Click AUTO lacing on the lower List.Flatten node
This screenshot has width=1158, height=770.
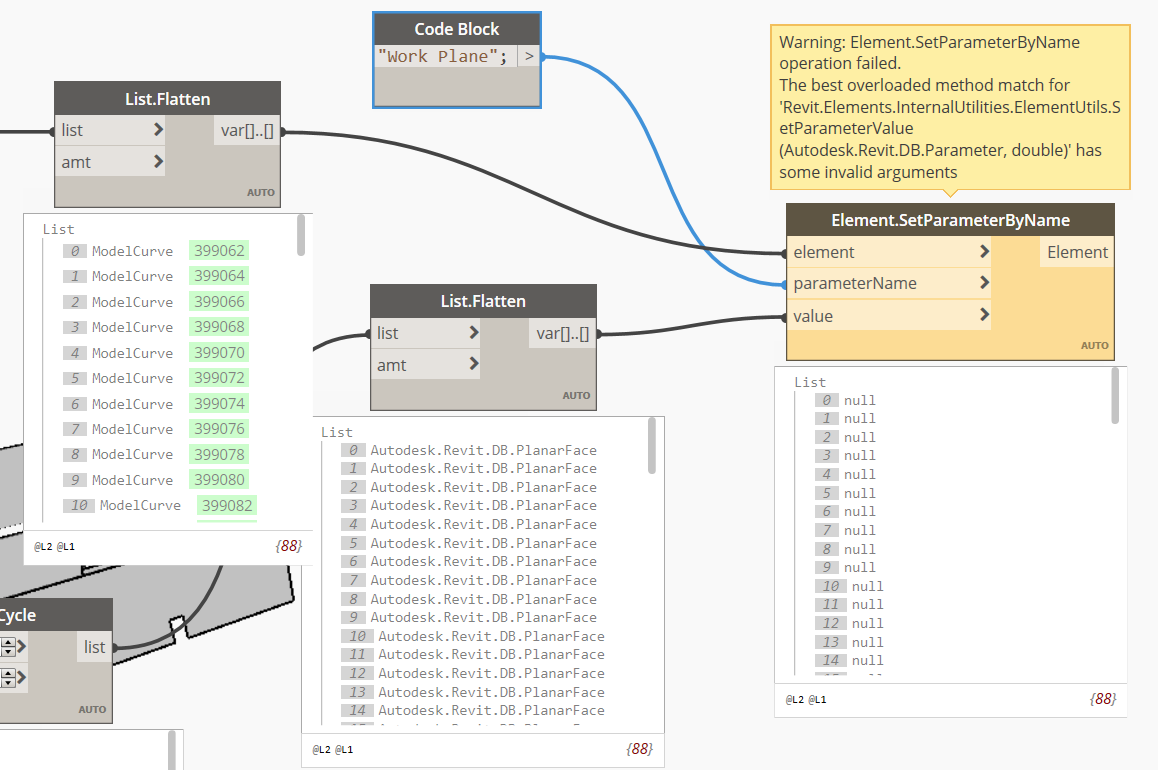click(x=576, y=396)
